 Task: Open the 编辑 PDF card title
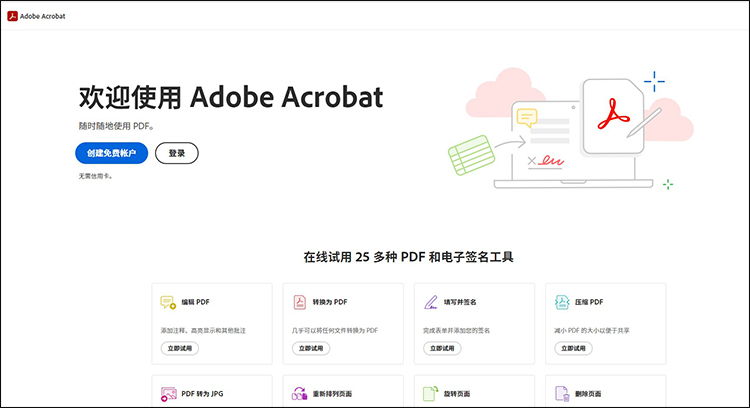(195, 302)
